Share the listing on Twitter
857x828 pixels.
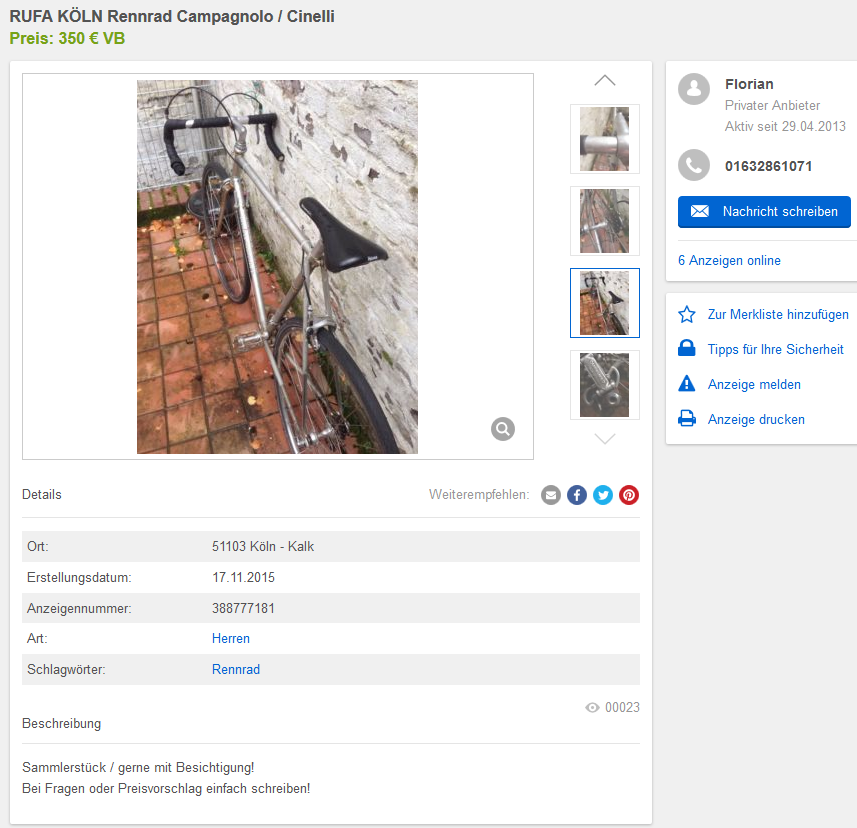603,495
